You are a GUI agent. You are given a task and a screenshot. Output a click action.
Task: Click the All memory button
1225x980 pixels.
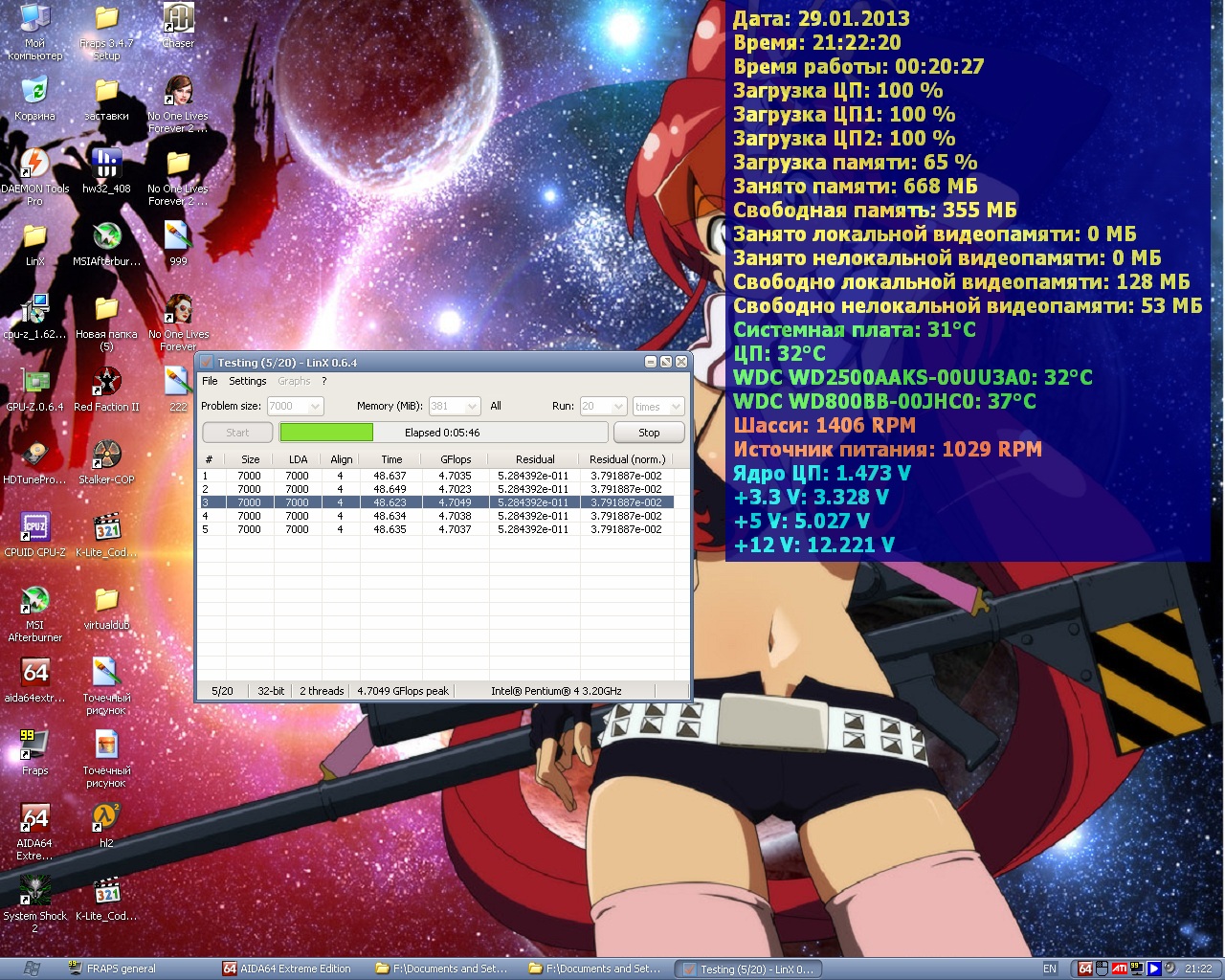pos(496,406)
